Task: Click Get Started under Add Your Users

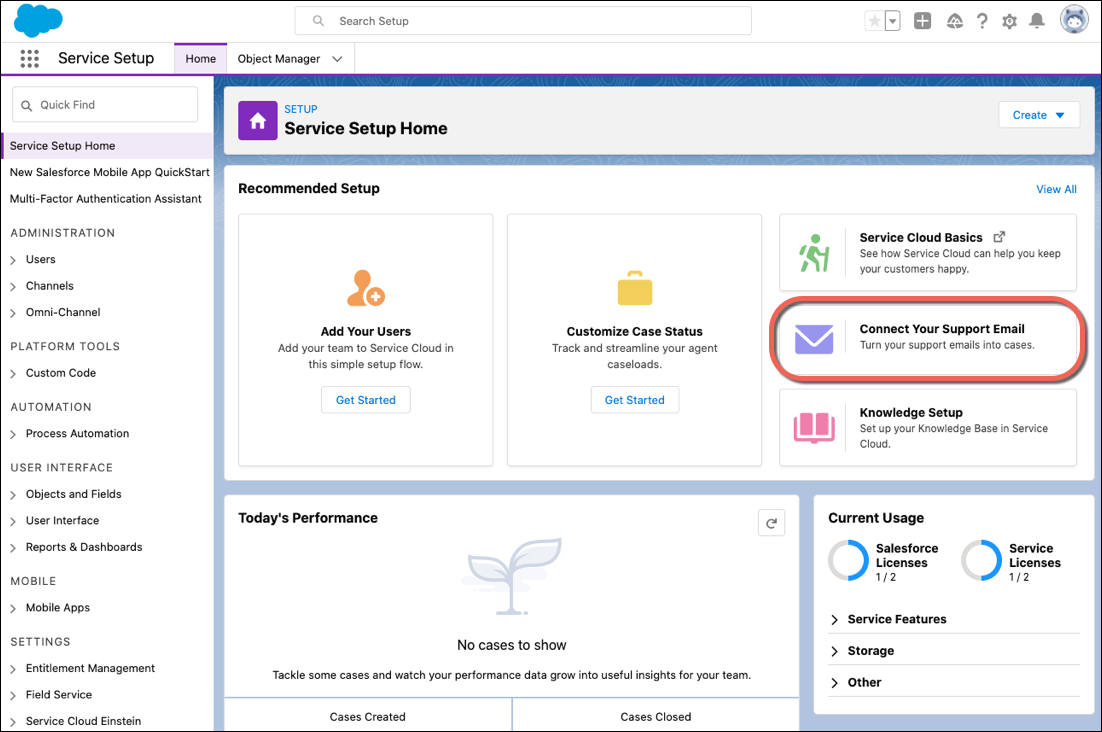Action: [365, 400]
